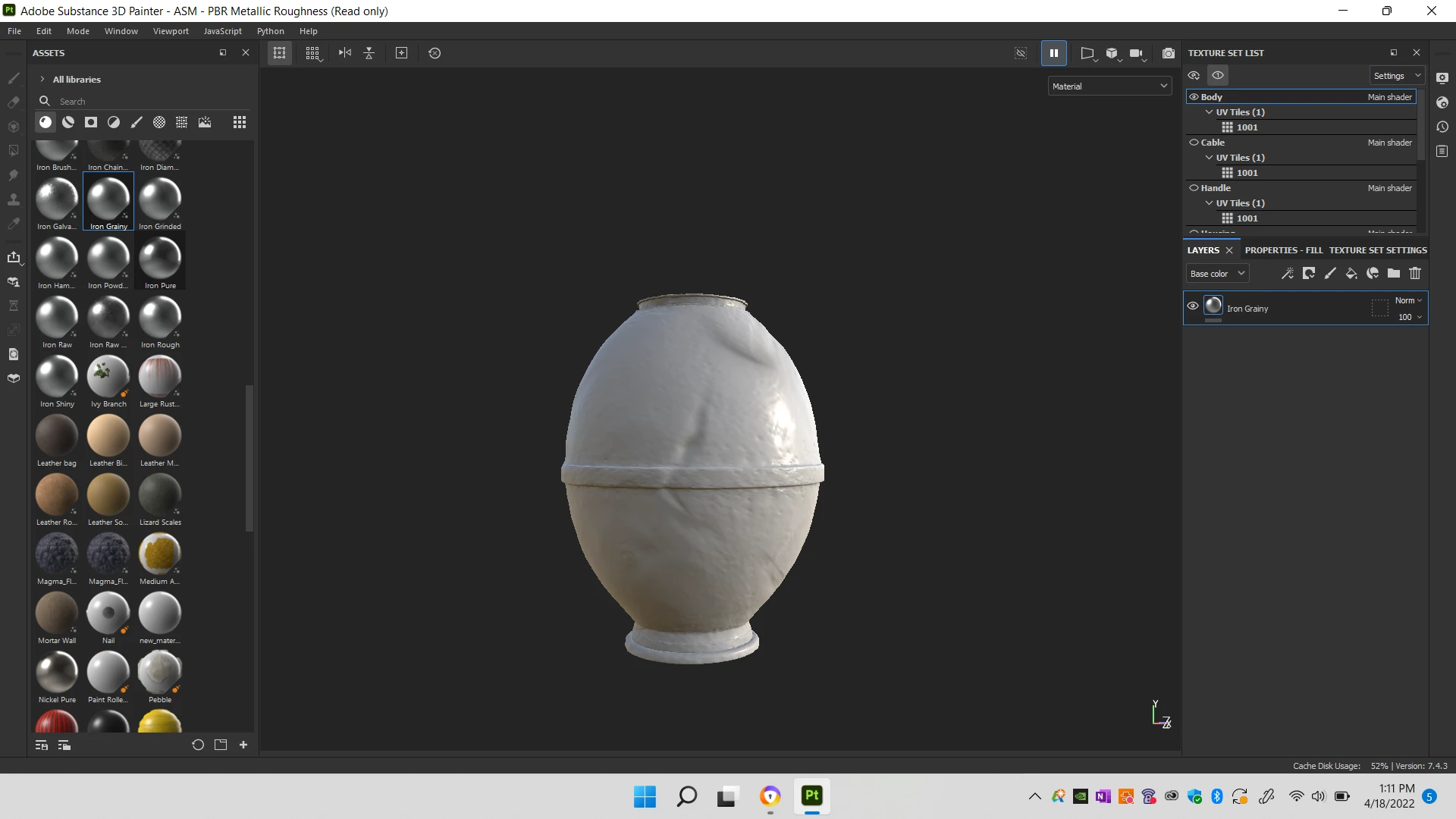
Task: Toggle visibility of Handle texture set
Action: pyautogui.click(x=1194, y=188)
